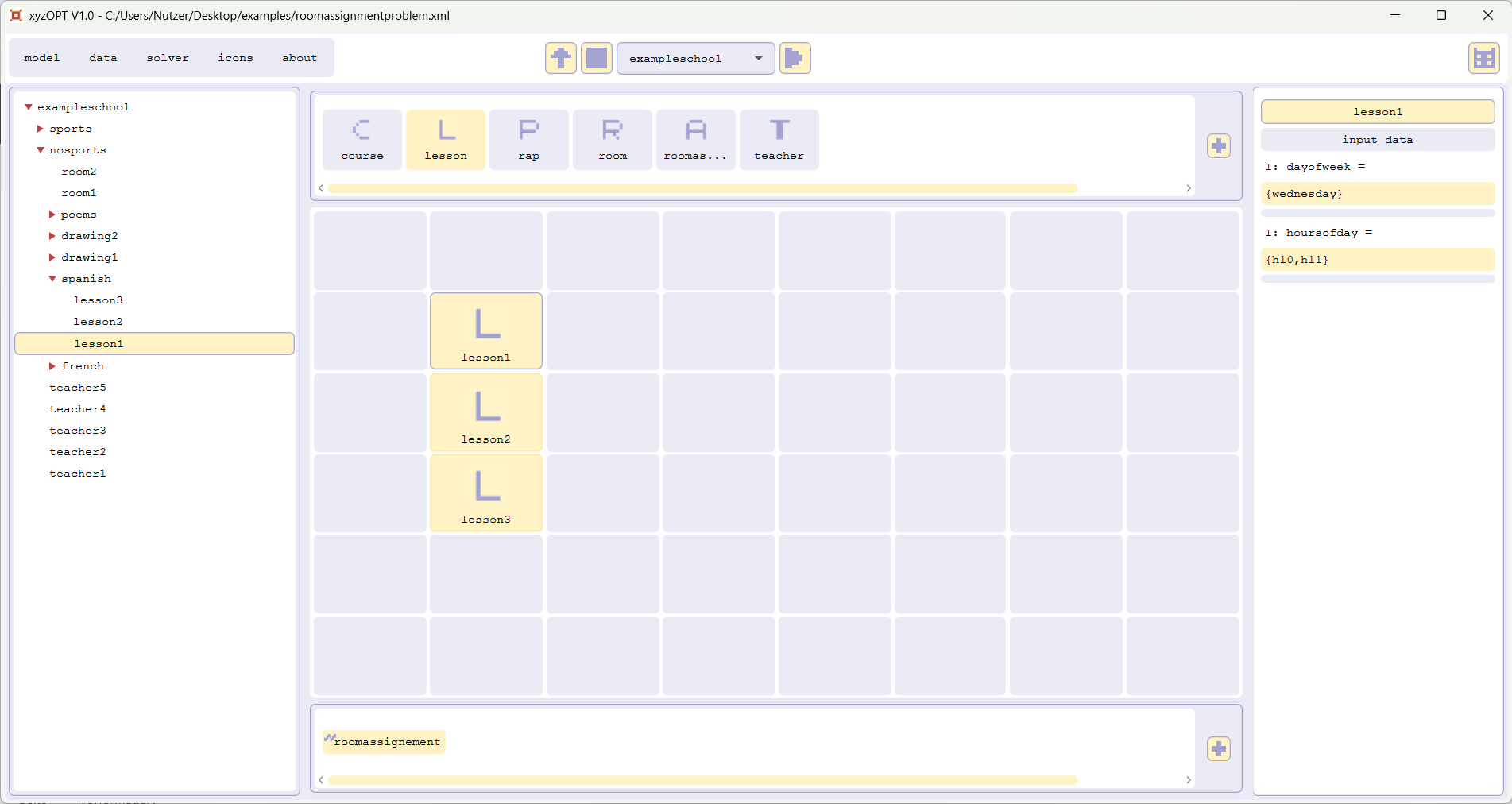1512x804 pixels.
Task: Select the lesson1 tile in grid
Action: tap(486, 330)
